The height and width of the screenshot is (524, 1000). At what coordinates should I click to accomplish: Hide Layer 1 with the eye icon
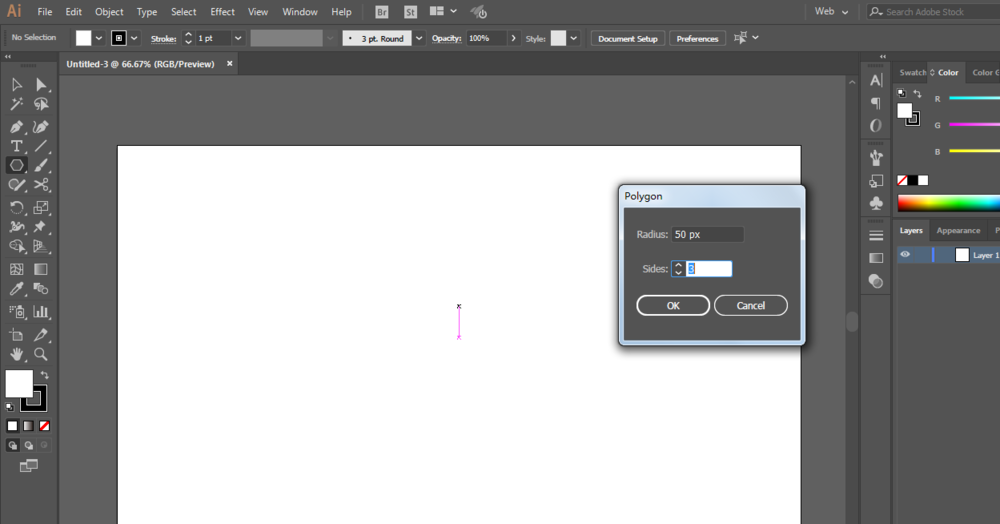(905, 255)
